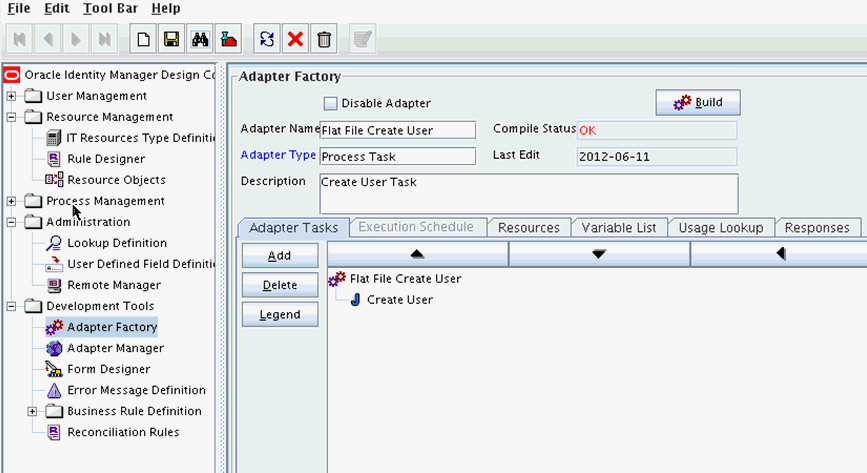
Task: Click the Oracle logo at tree root
Action: pos(12,75)
